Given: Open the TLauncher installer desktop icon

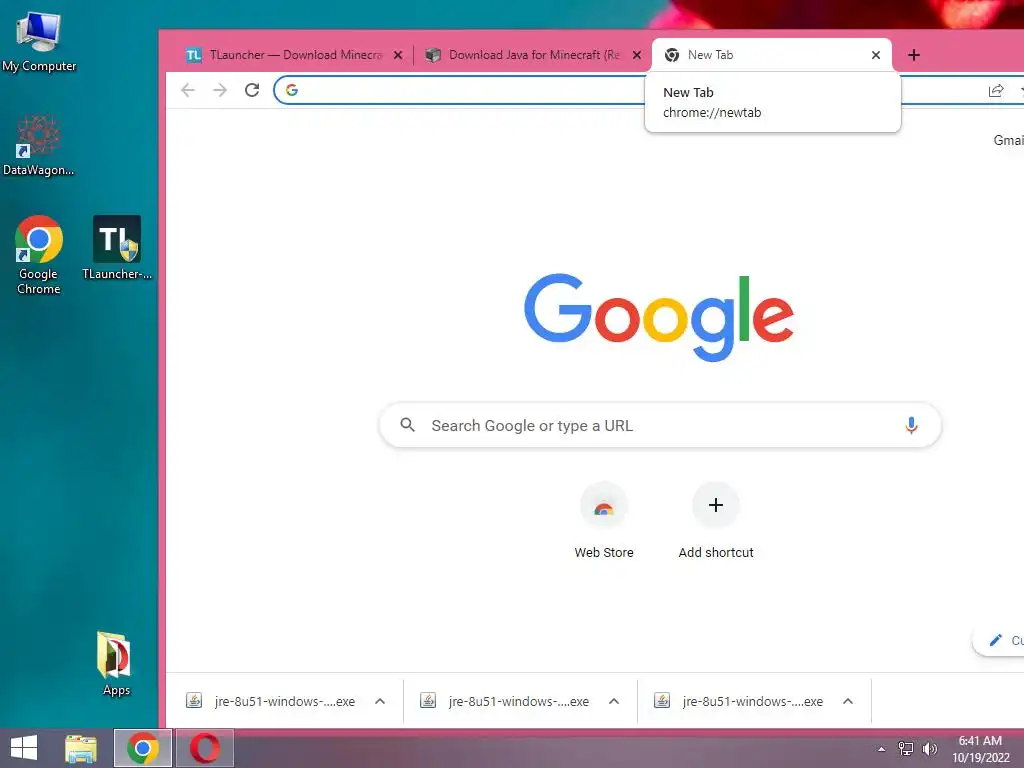Looking at the screenshot, I should point(117,248).
